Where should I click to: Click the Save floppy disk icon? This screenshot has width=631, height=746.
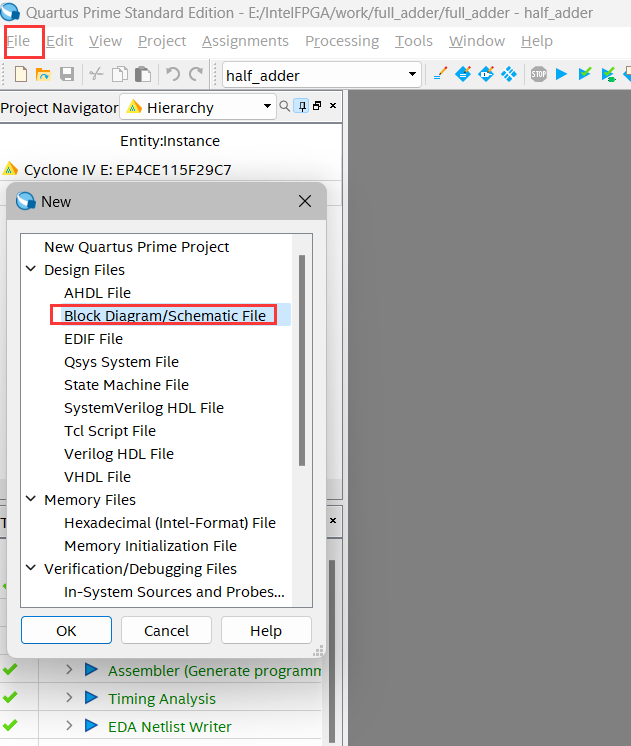pyautogui.click(x=67, y=75)
